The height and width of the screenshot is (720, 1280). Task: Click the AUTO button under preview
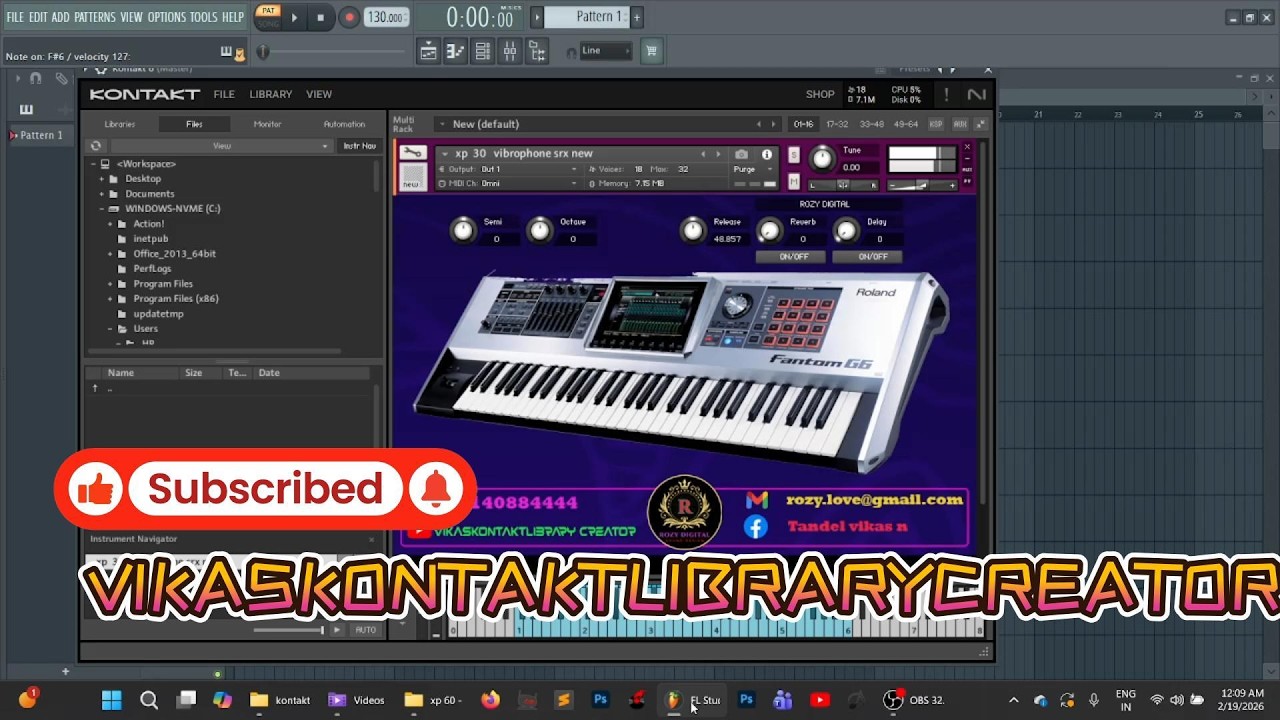[366, 630]
